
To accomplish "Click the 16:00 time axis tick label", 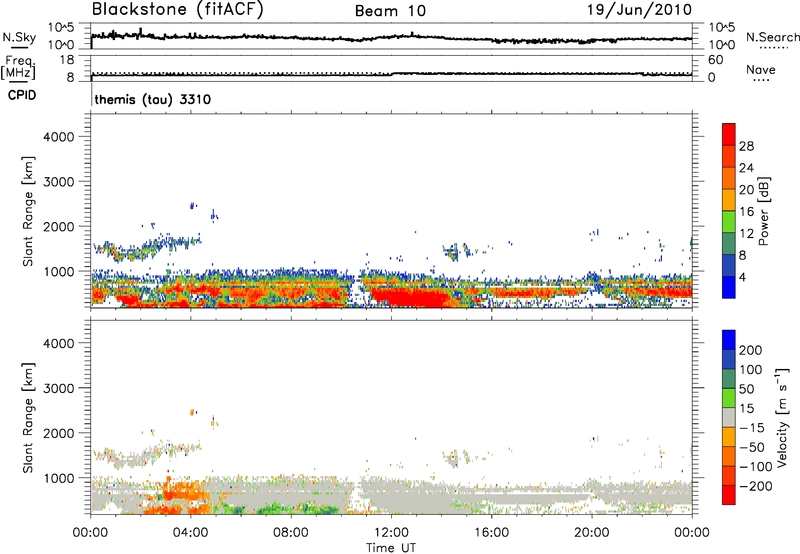I will [x=491, y=533].
